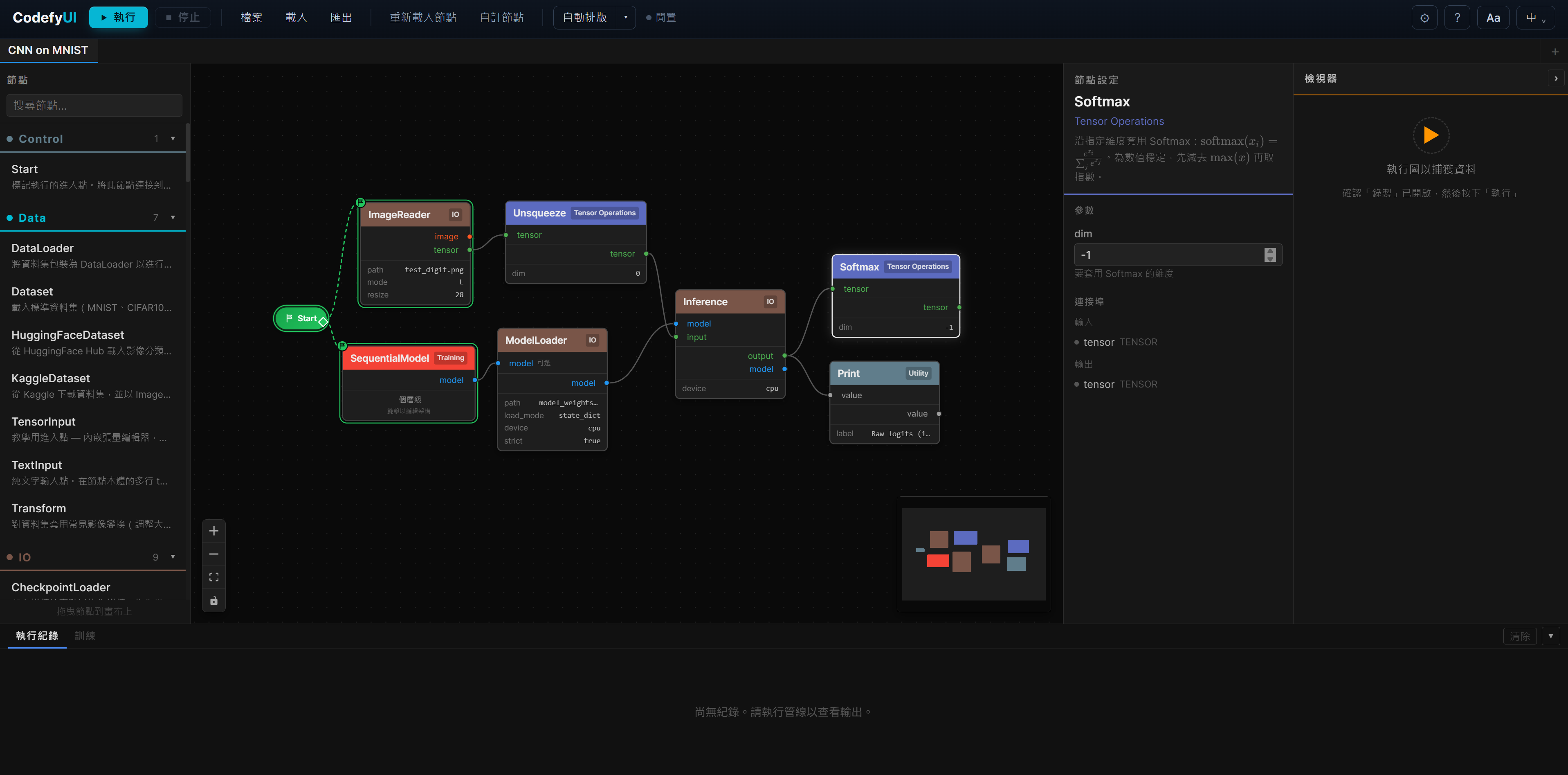Viewport: 1568px width, 775px height.
Task: Click the flag marker on ImageReader
Action: [360, 202]
